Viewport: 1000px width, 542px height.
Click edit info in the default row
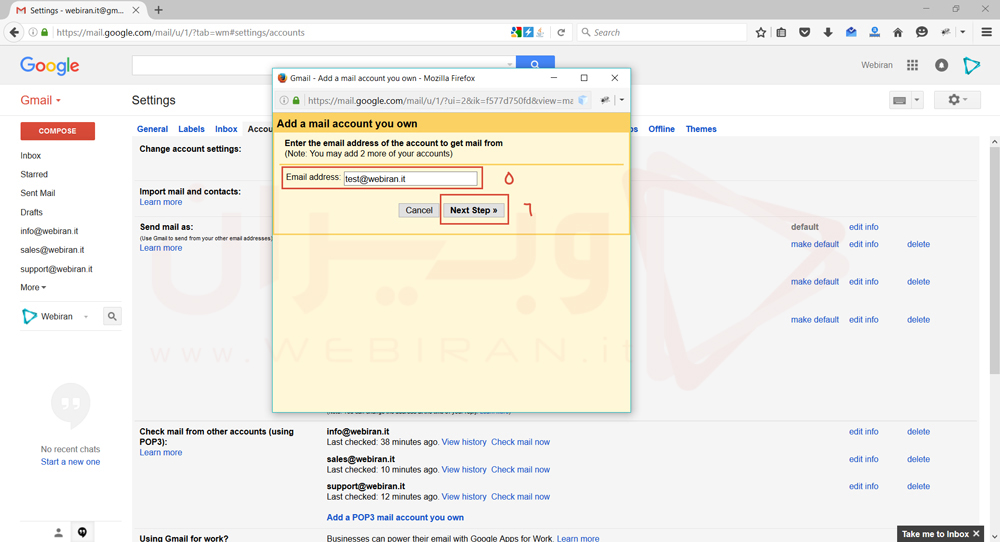864,227
